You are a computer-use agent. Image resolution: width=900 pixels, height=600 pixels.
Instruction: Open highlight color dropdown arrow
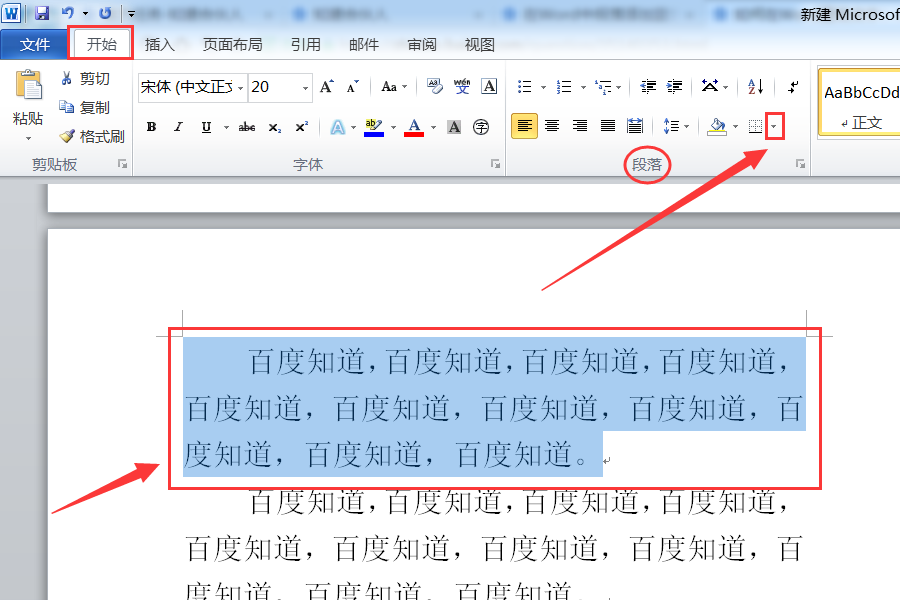pyautogui.click(x=393, y=127)
